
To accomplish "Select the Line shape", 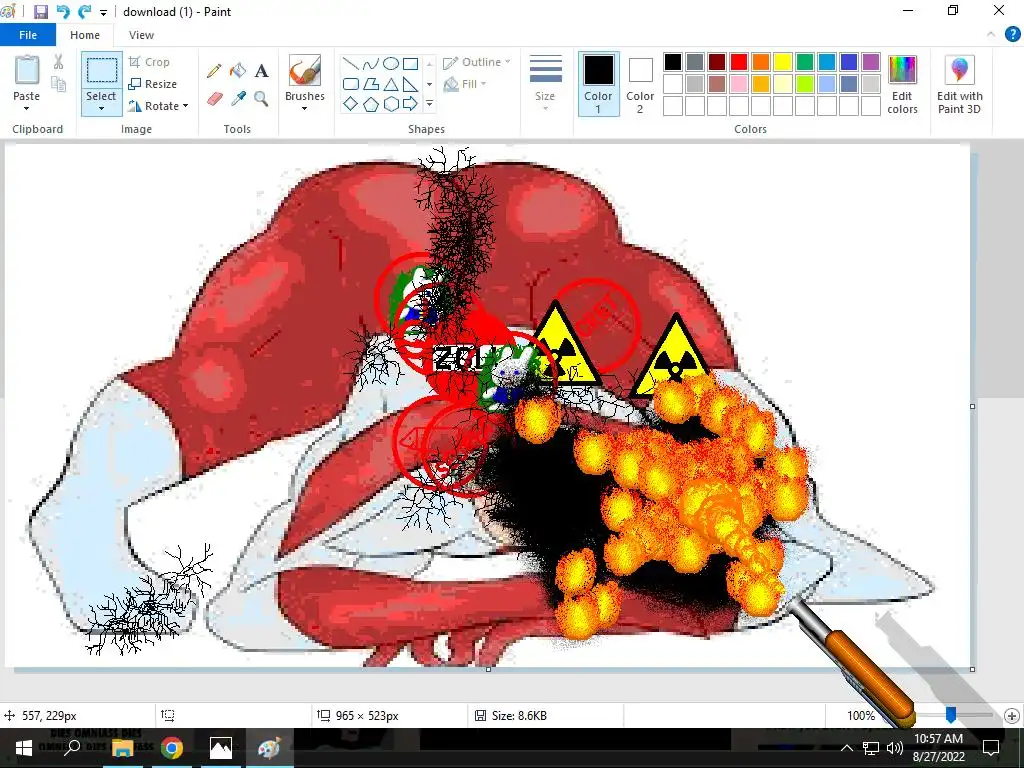I will pos(351,63).
